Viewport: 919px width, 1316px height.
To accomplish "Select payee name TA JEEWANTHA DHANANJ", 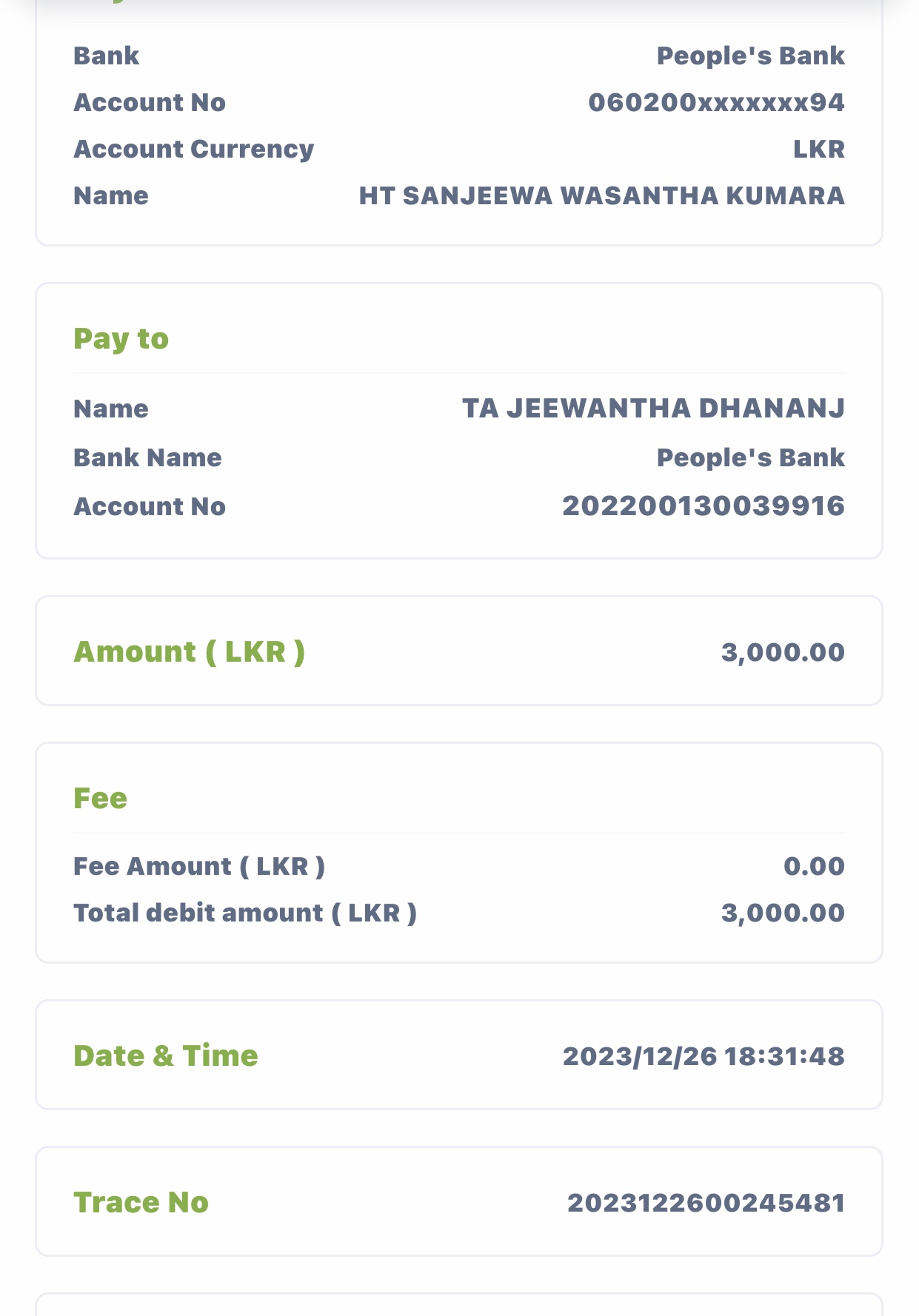I will coord(653,408).
